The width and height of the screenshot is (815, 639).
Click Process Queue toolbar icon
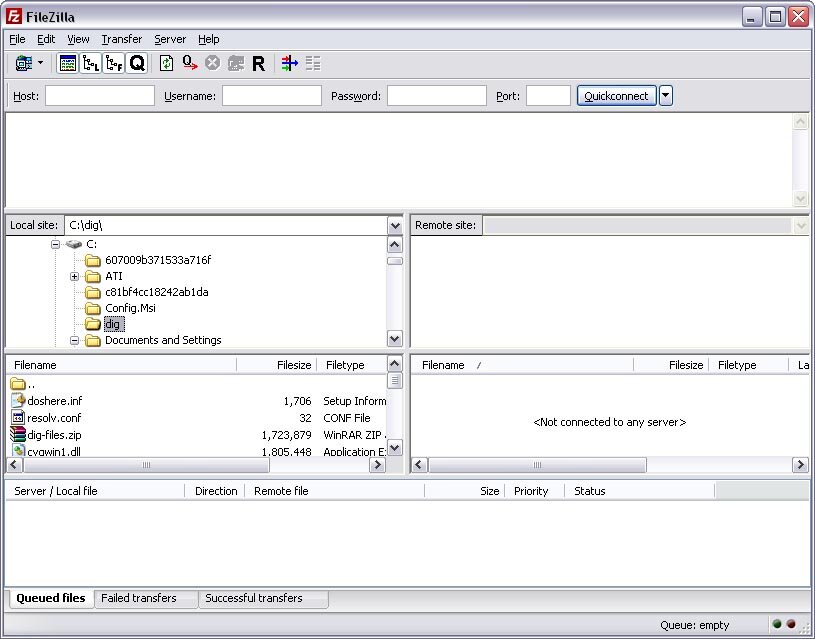click(190, 63)
